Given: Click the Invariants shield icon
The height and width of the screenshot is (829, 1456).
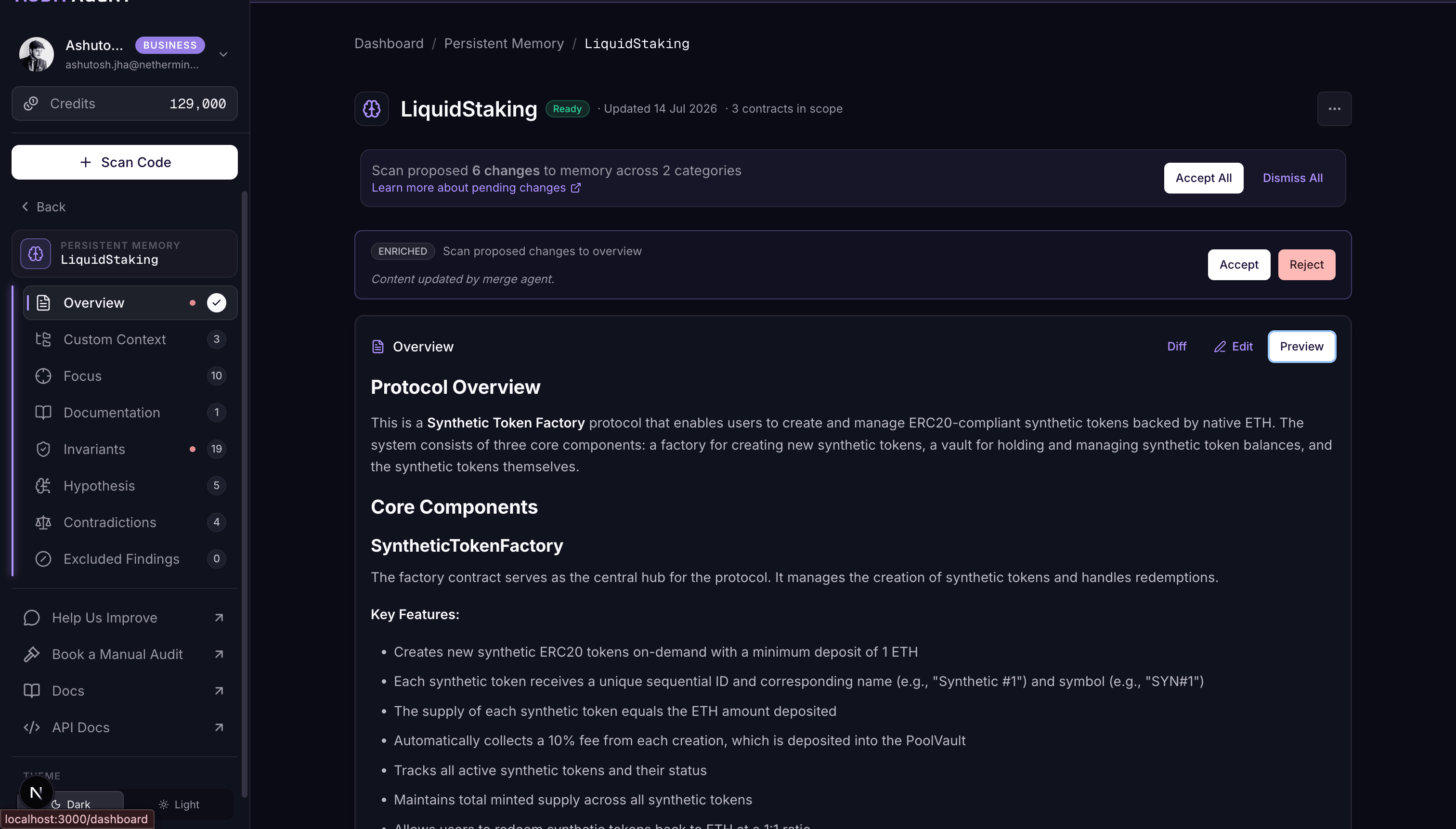Looking at the screenshot, I should coord(43,449).
